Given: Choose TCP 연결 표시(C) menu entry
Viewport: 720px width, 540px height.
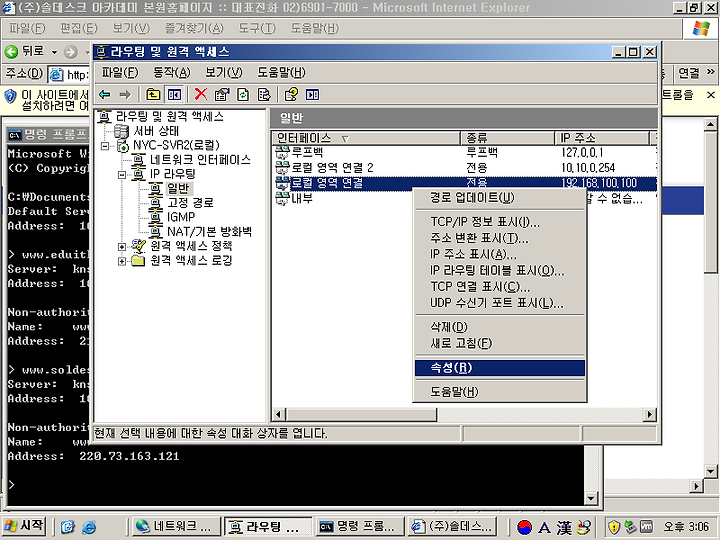Looking at the screenshot, I should click(x=500, y=287).
